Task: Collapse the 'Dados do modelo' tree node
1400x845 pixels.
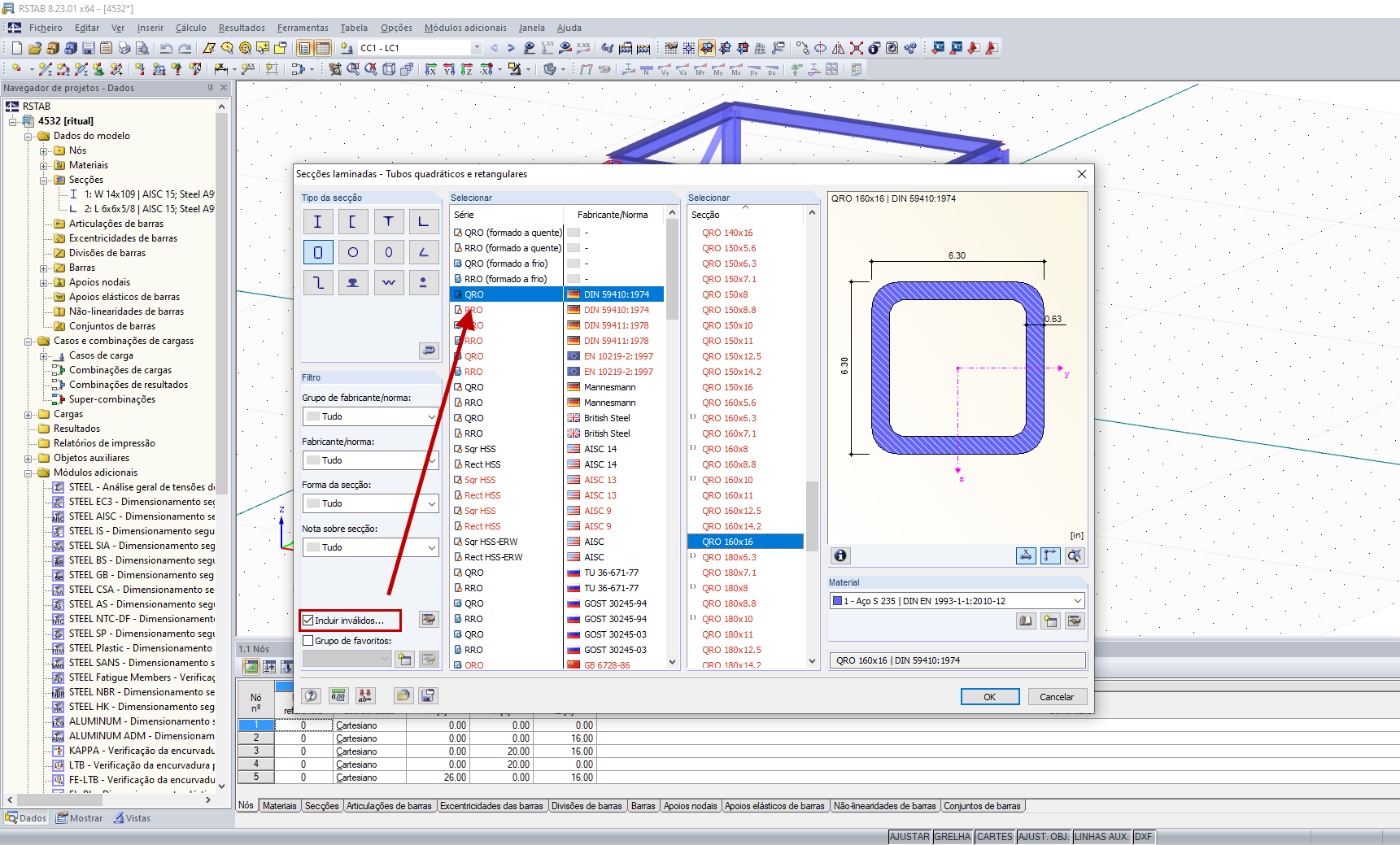Action: (x=28, y=137)
